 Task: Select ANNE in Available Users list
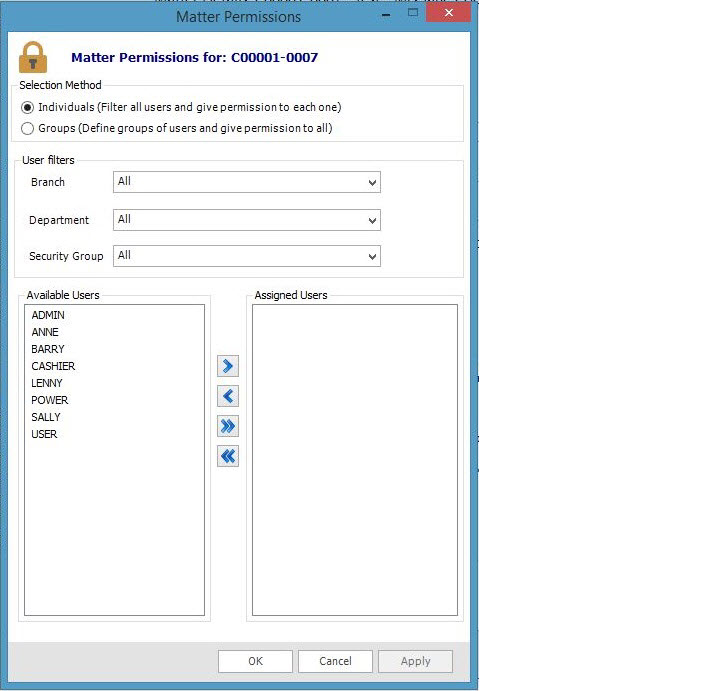point(45,332)
